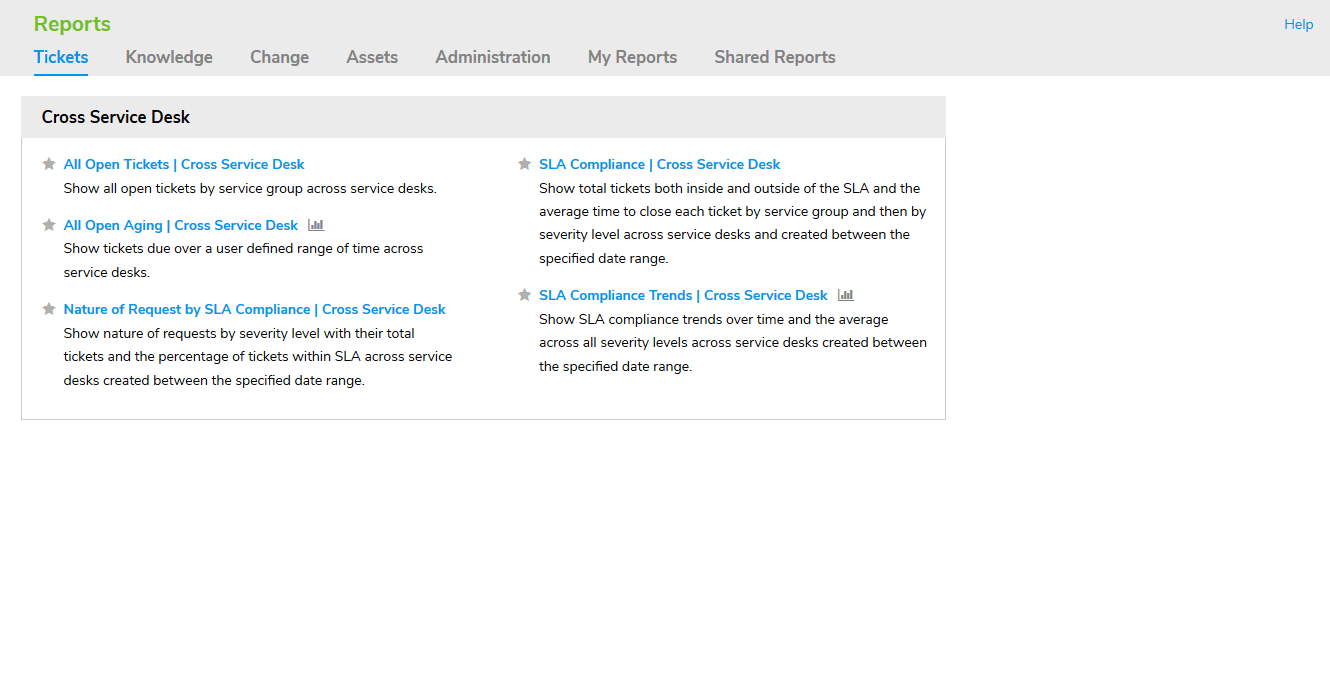Toggle star for SLA Compliance Trends report
Viewport: 1330px width, 694px height.
pos(524,295)
